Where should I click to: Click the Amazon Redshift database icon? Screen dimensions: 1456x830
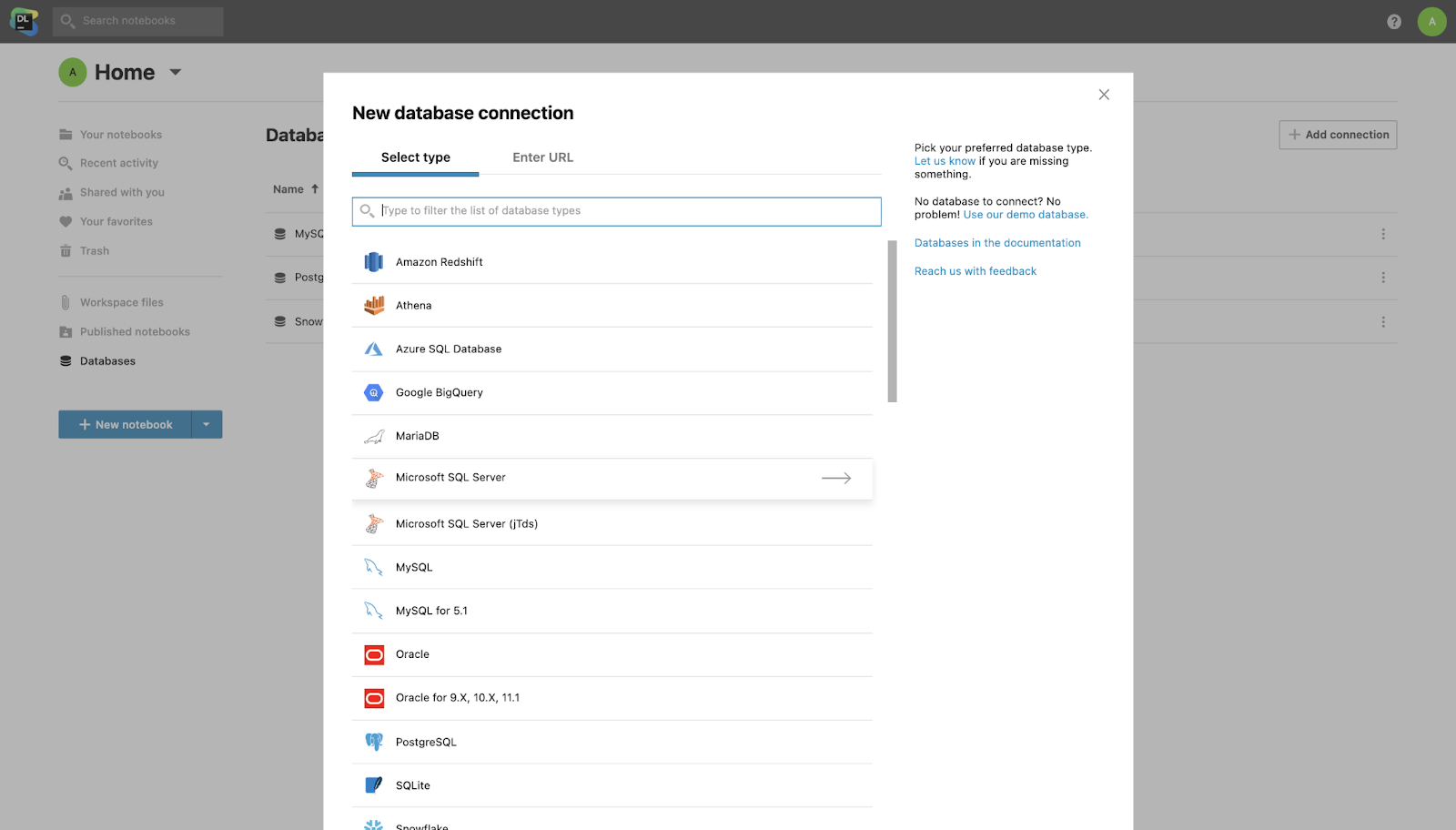point(373,262)
